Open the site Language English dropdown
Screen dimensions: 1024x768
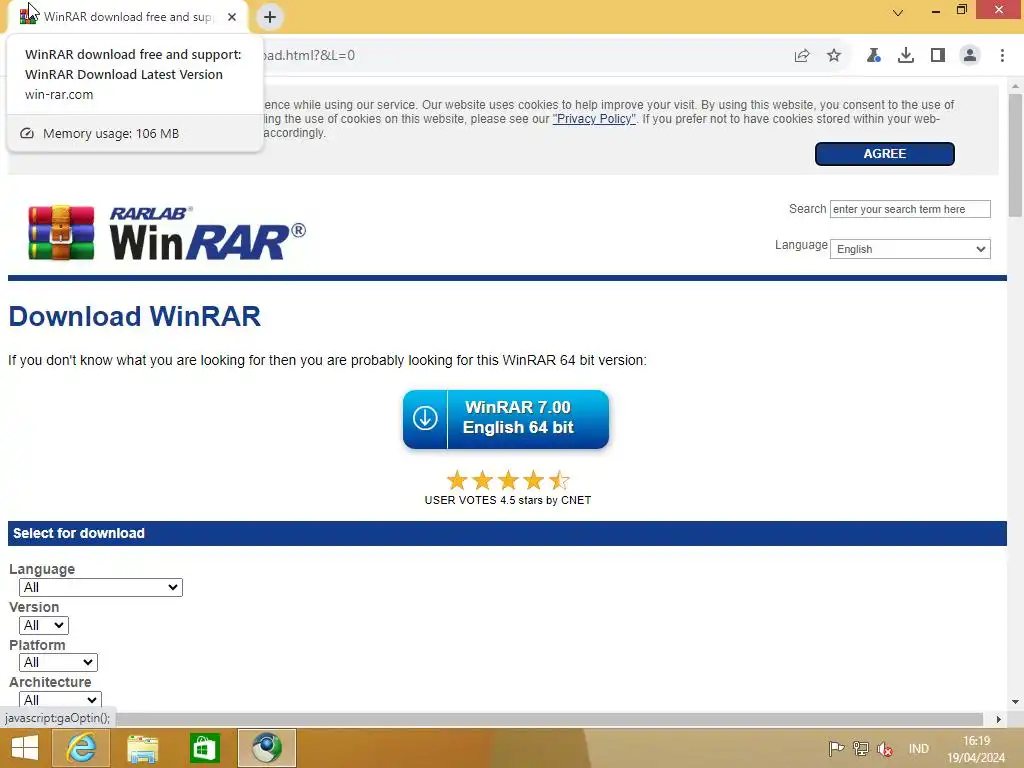[x=910, y=249]
